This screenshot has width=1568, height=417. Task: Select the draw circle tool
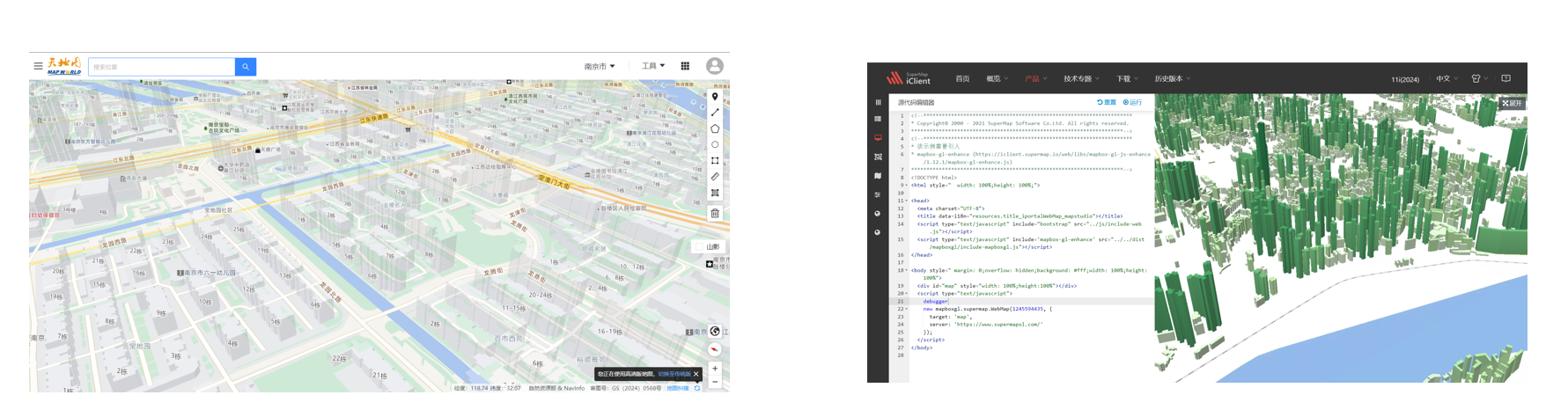coord(715,144)
